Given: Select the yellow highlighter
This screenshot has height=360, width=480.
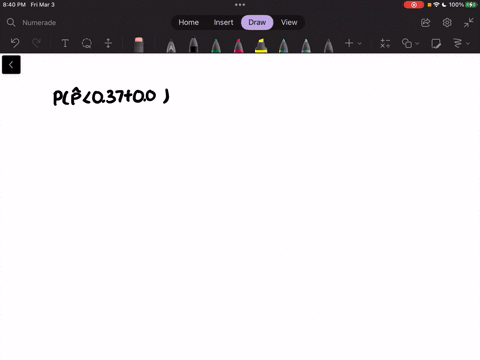Looking at the screenshot, I should tap(261, 45).
